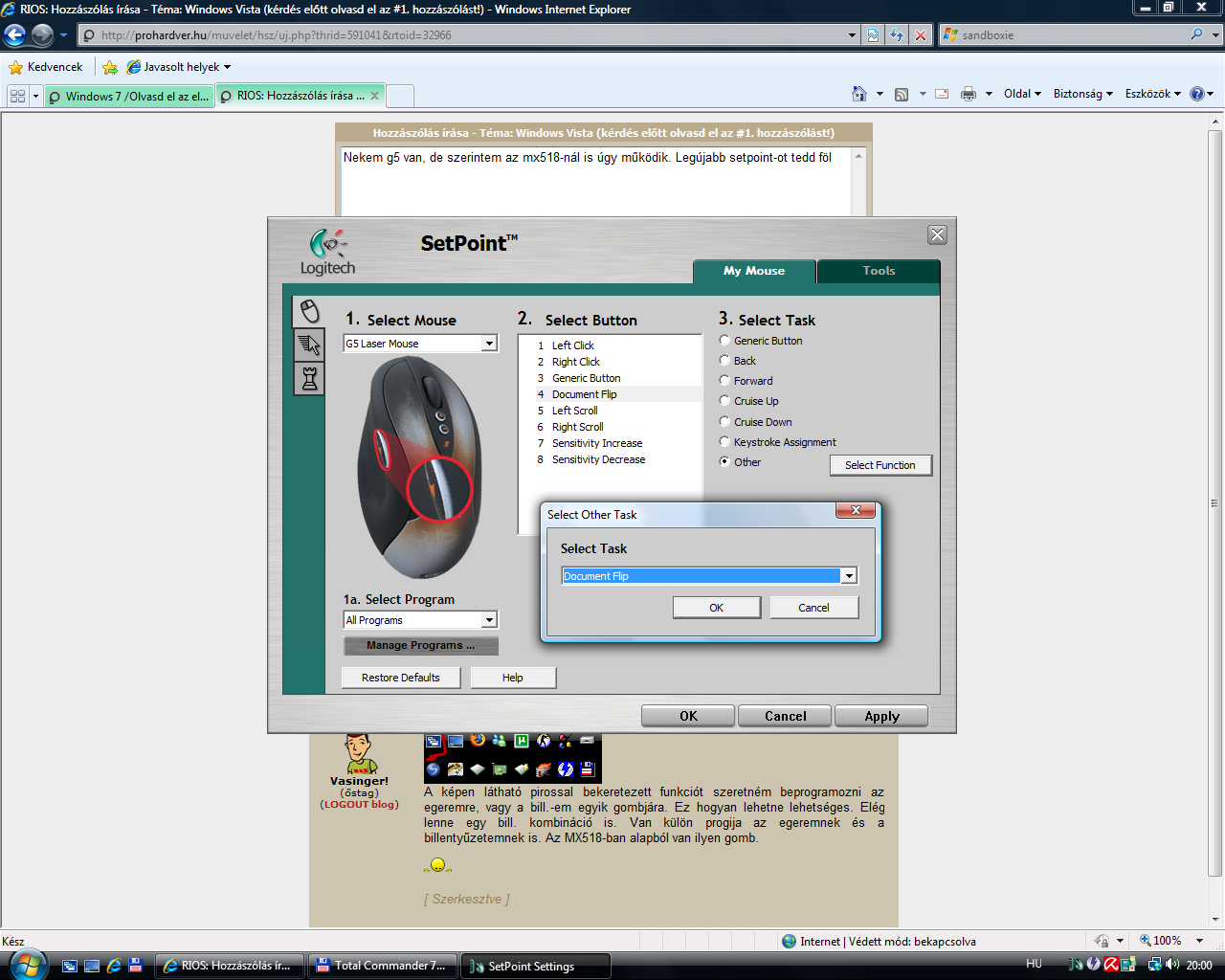
Task: Click the Stop (red X) icon beside address bar
Action: [x=921, y=35]
